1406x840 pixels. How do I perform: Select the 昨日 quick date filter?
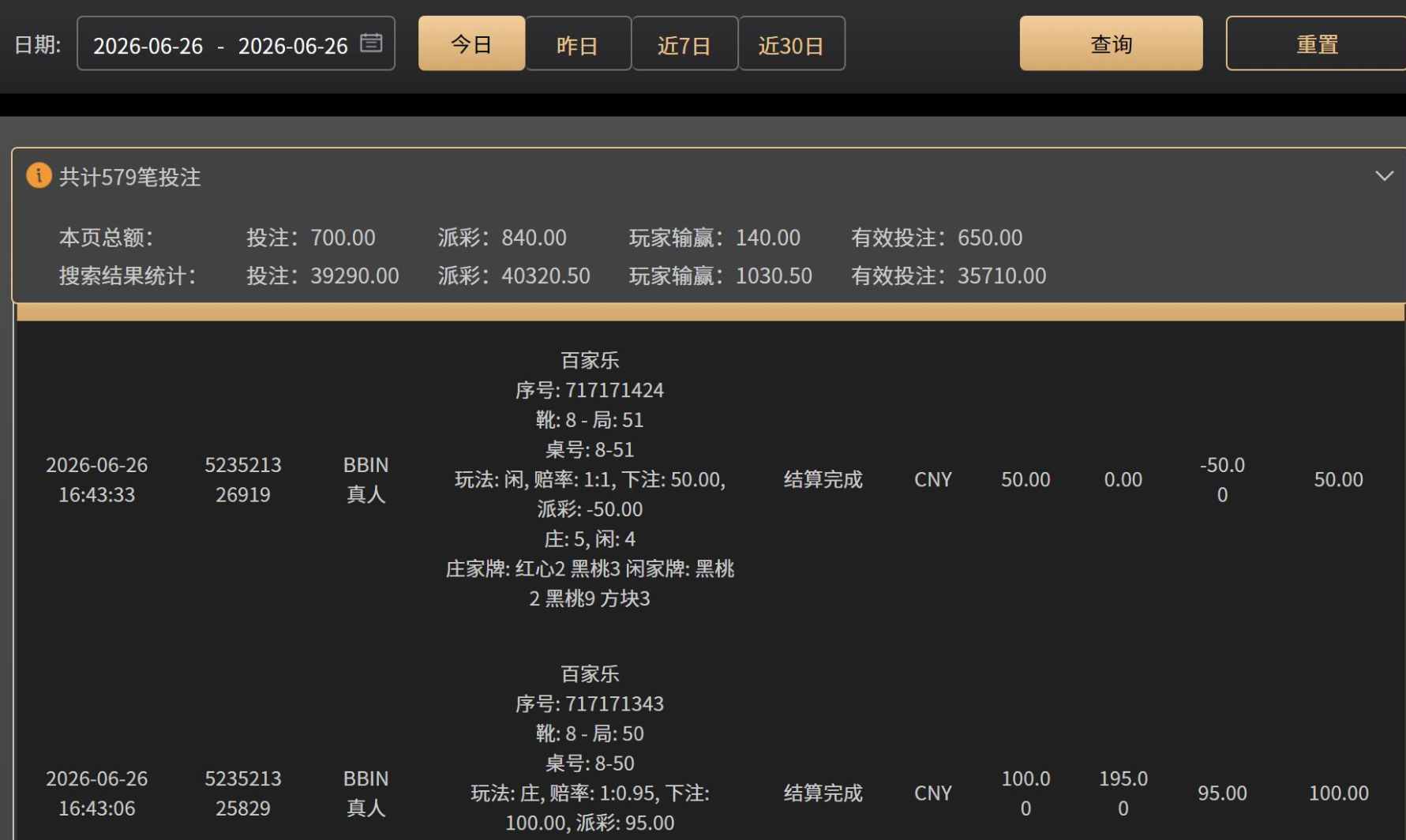click(x=578, y=43)
